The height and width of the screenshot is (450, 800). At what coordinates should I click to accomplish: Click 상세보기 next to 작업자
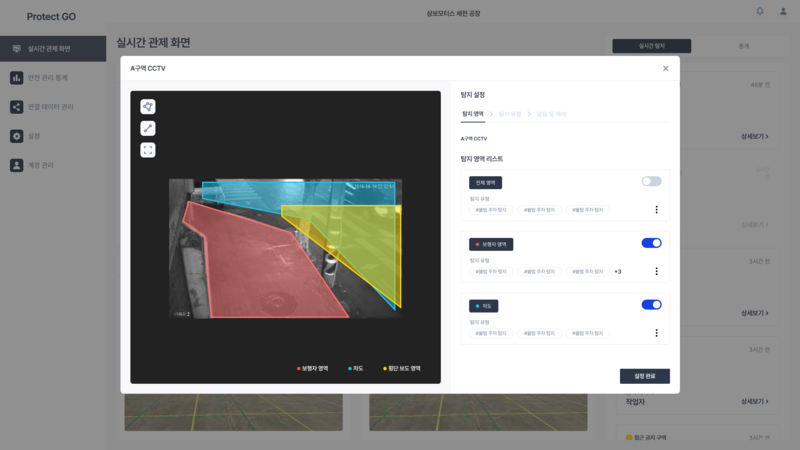point(755,402)
